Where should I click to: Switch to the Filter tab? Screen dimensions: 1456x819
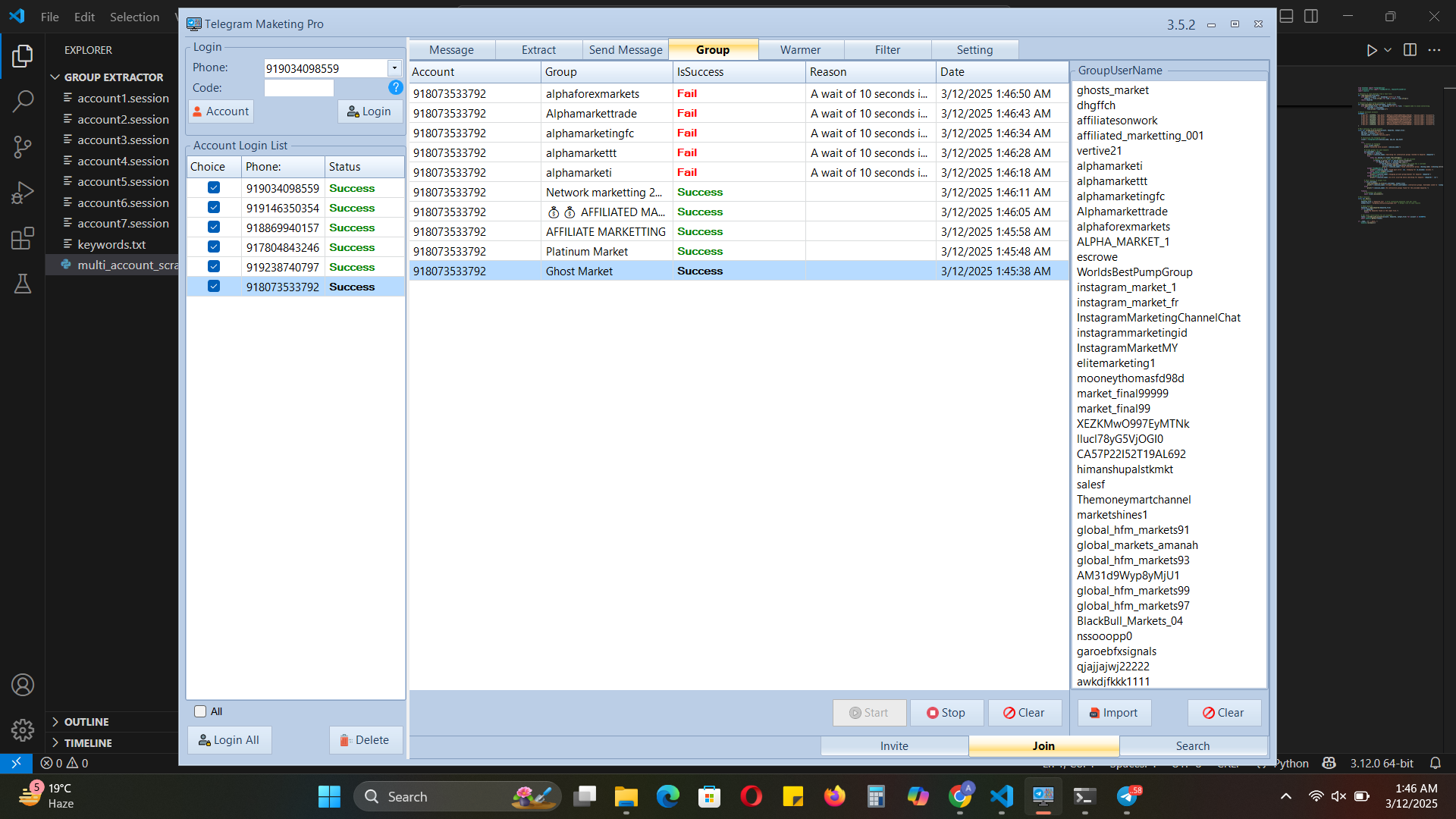[887, 50]
